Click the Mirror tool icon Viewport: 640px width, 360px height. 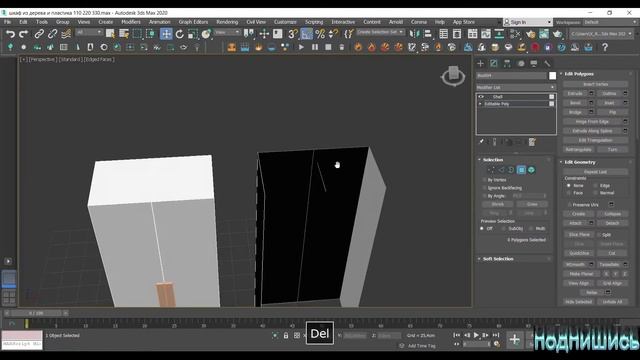click(414, 34)
